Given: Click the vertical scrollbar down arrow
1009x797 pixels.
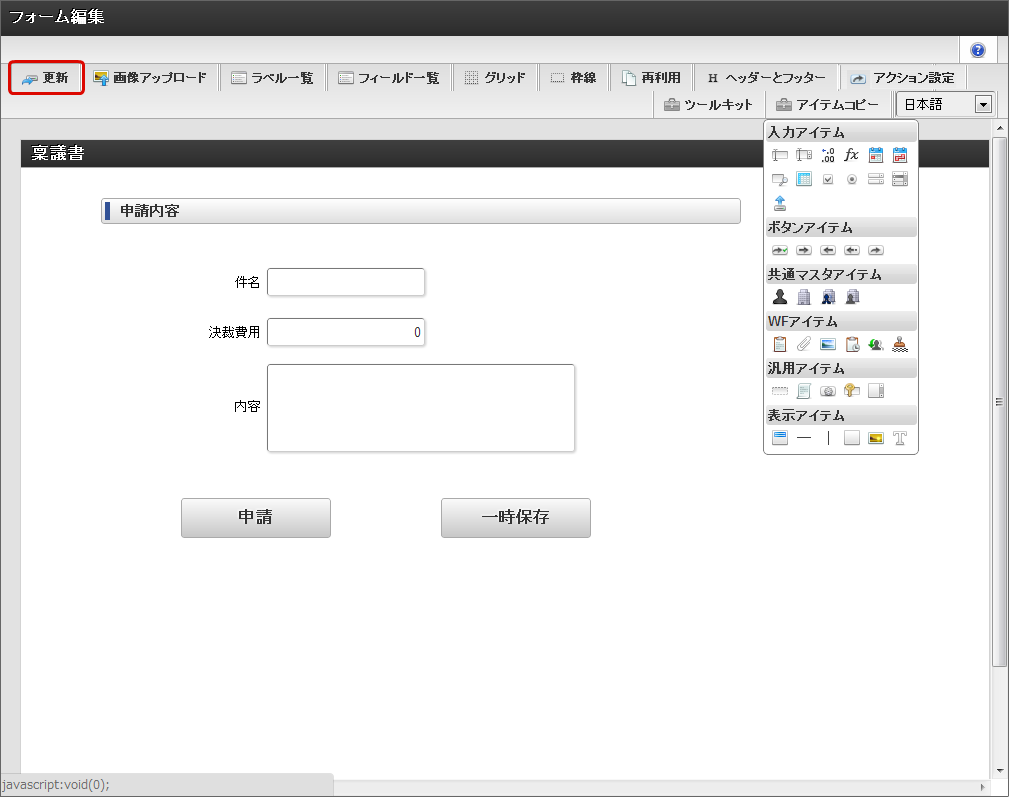Looking at the screenshot, I should (1000, 771).
